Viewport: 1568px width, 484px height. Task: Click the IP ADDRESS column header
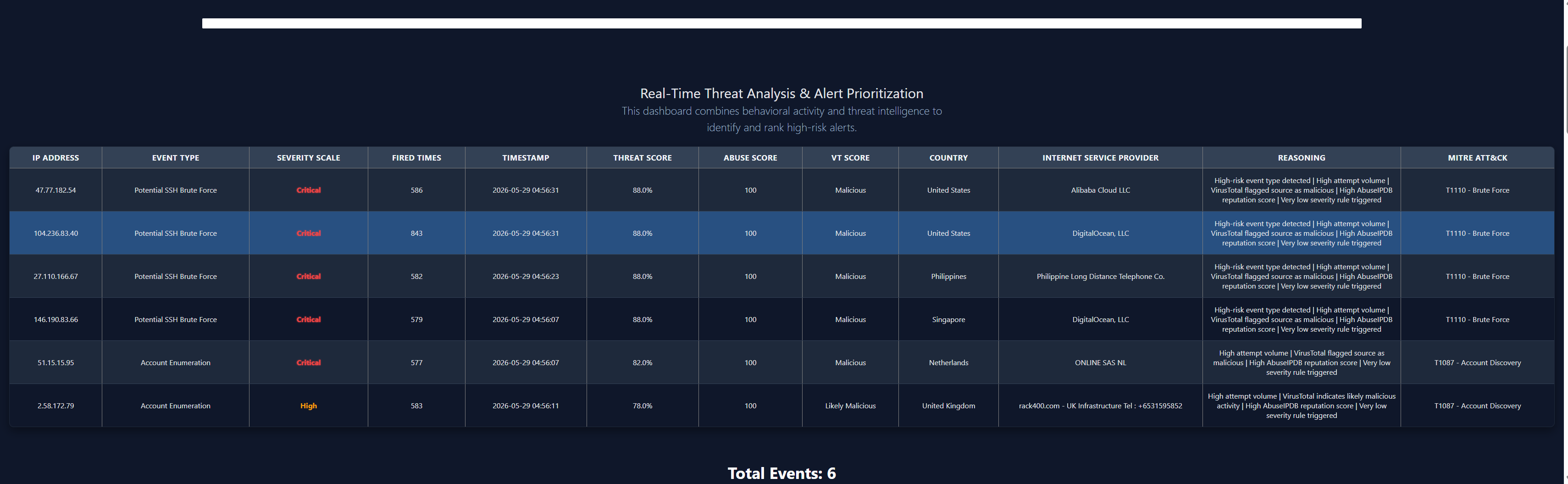pos(55,158)
